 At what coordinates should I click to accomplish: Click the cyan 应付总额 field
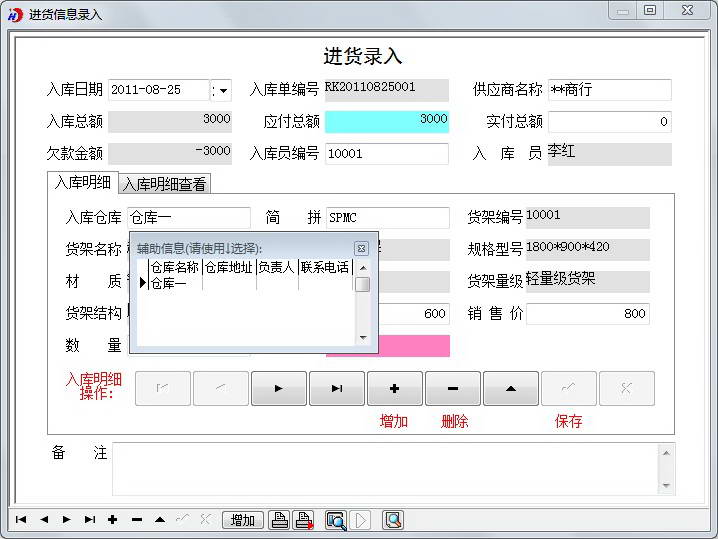(x=387, y=122)
